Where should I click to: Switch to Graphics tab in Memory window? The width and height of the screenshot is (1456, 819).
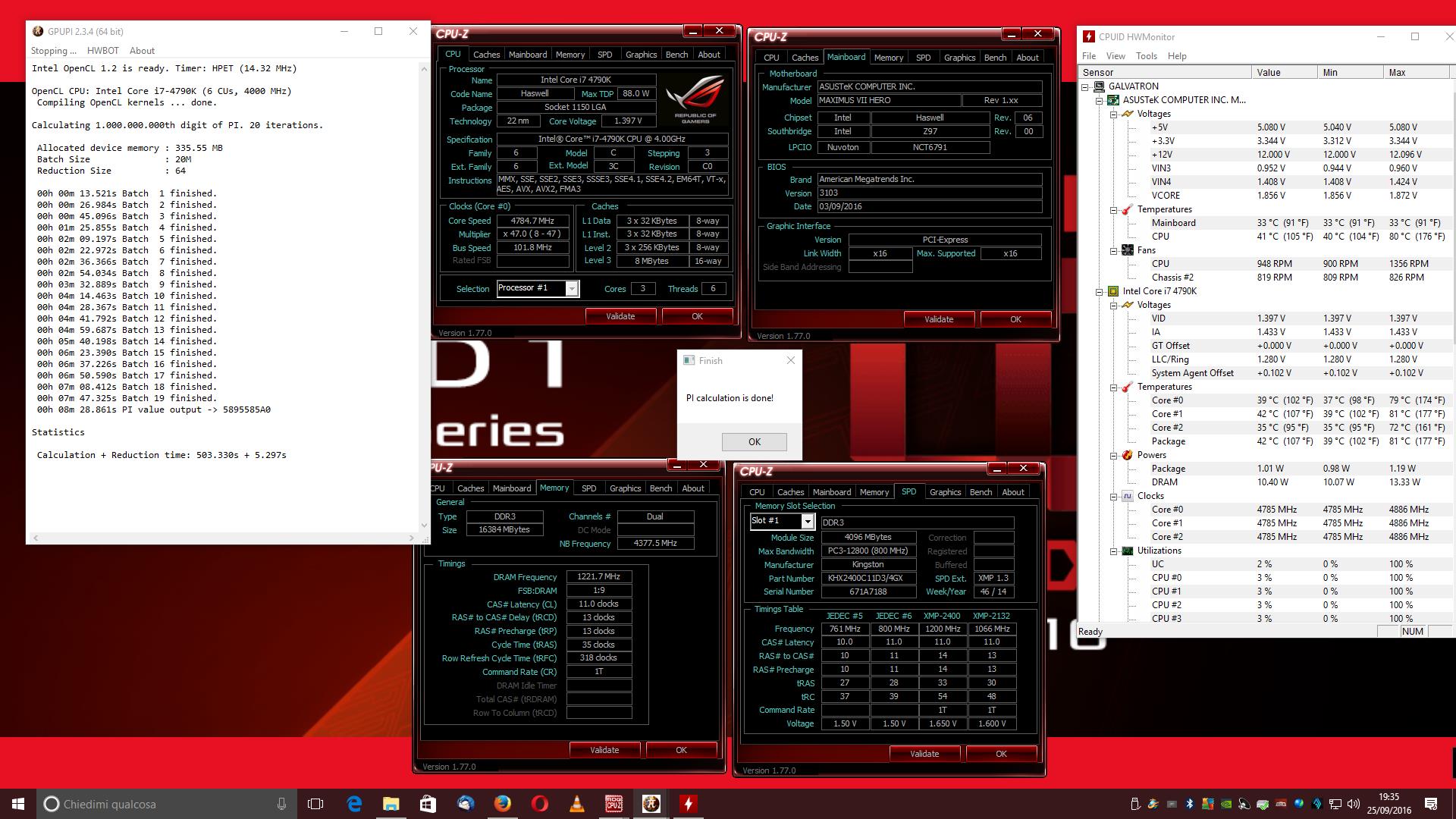tap(625, 488)
